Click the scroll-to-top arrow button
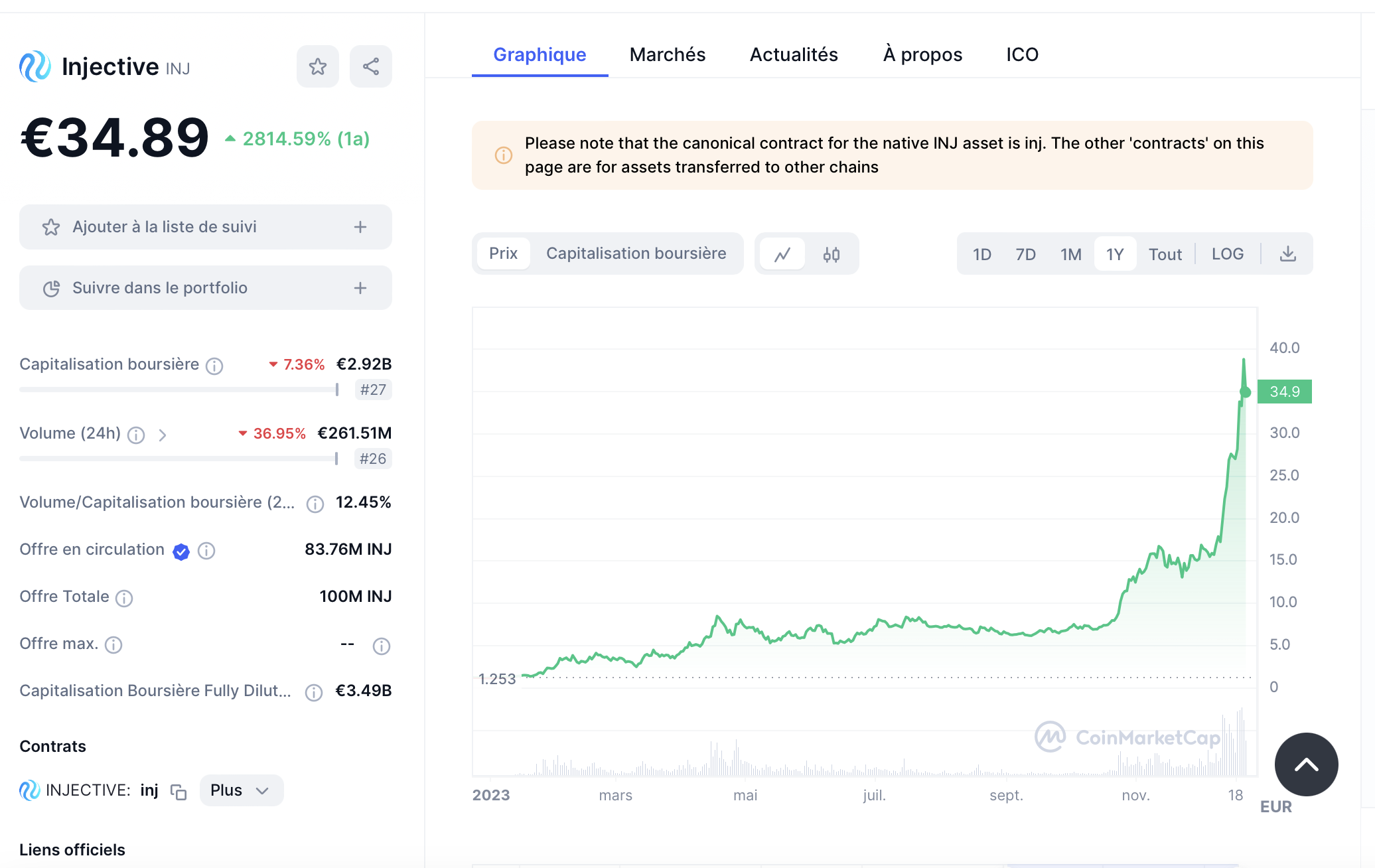The height and width of the screenshot is (868, 1375). [1306, 764]
